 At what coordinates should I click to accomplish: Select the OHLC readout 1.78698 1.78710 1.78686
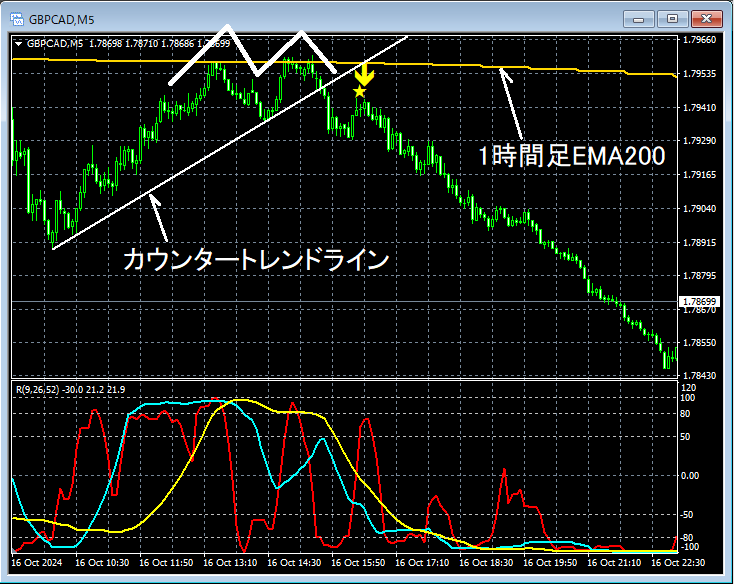(x=141, y=44)
